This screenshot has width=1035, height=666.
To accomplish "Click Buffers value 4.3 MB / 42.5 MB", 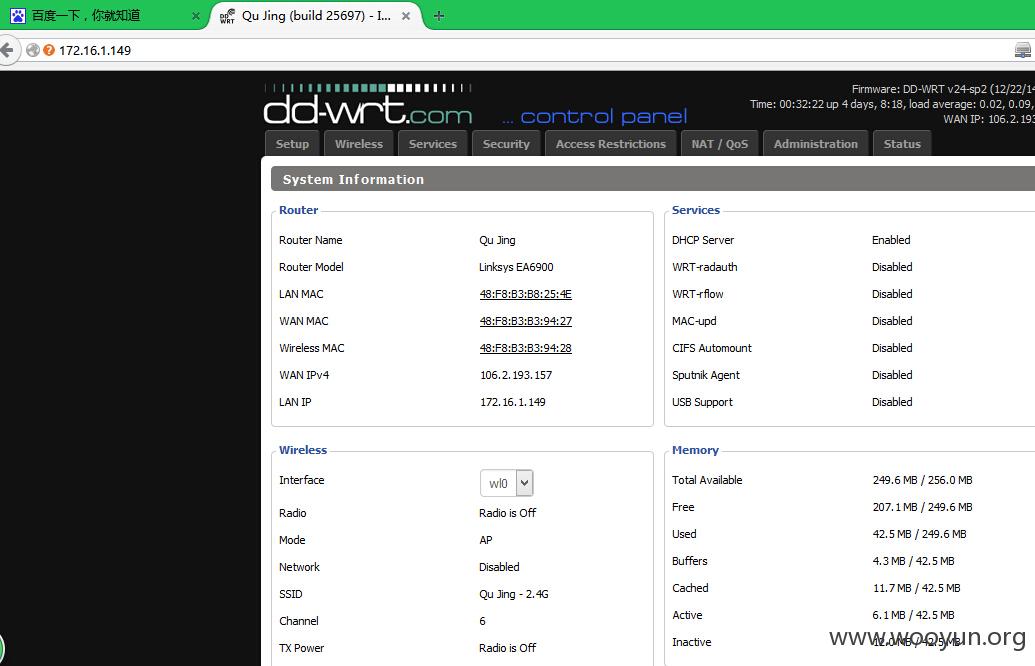I will pyautogui.click(x=914, y=562).
